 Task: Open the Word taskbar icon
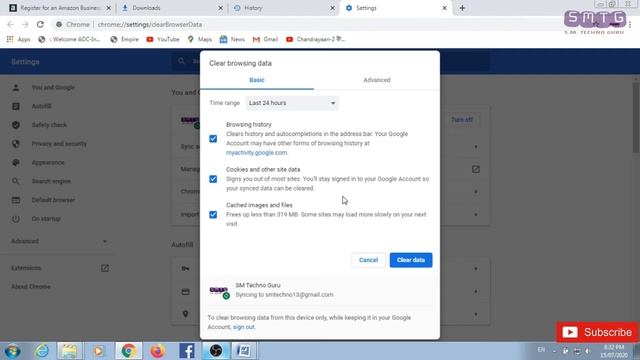244,351
